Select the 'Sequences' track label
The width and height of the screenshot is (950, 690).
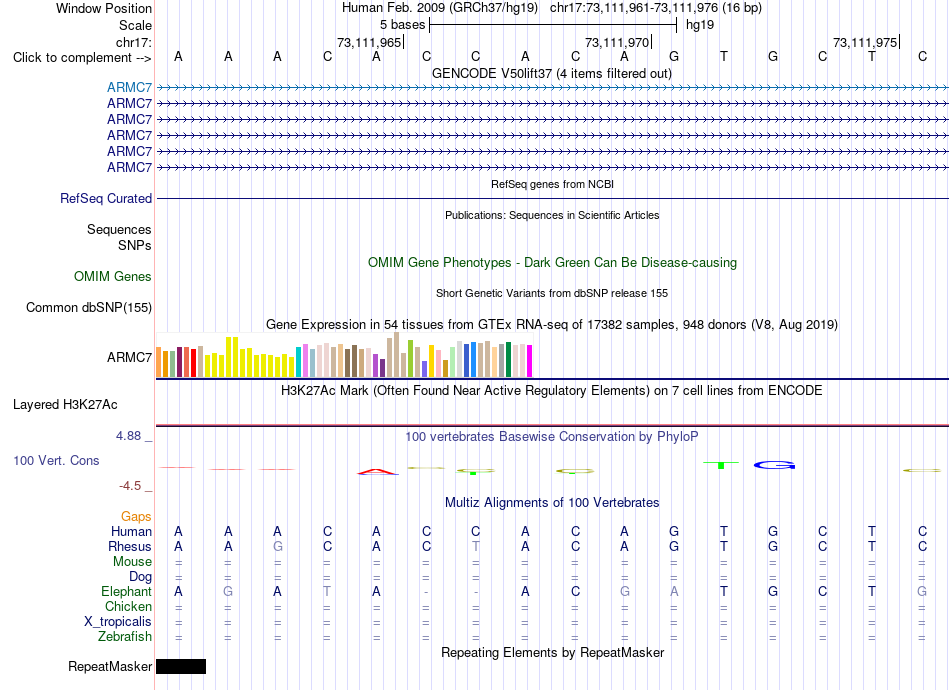tap(119, 230)
